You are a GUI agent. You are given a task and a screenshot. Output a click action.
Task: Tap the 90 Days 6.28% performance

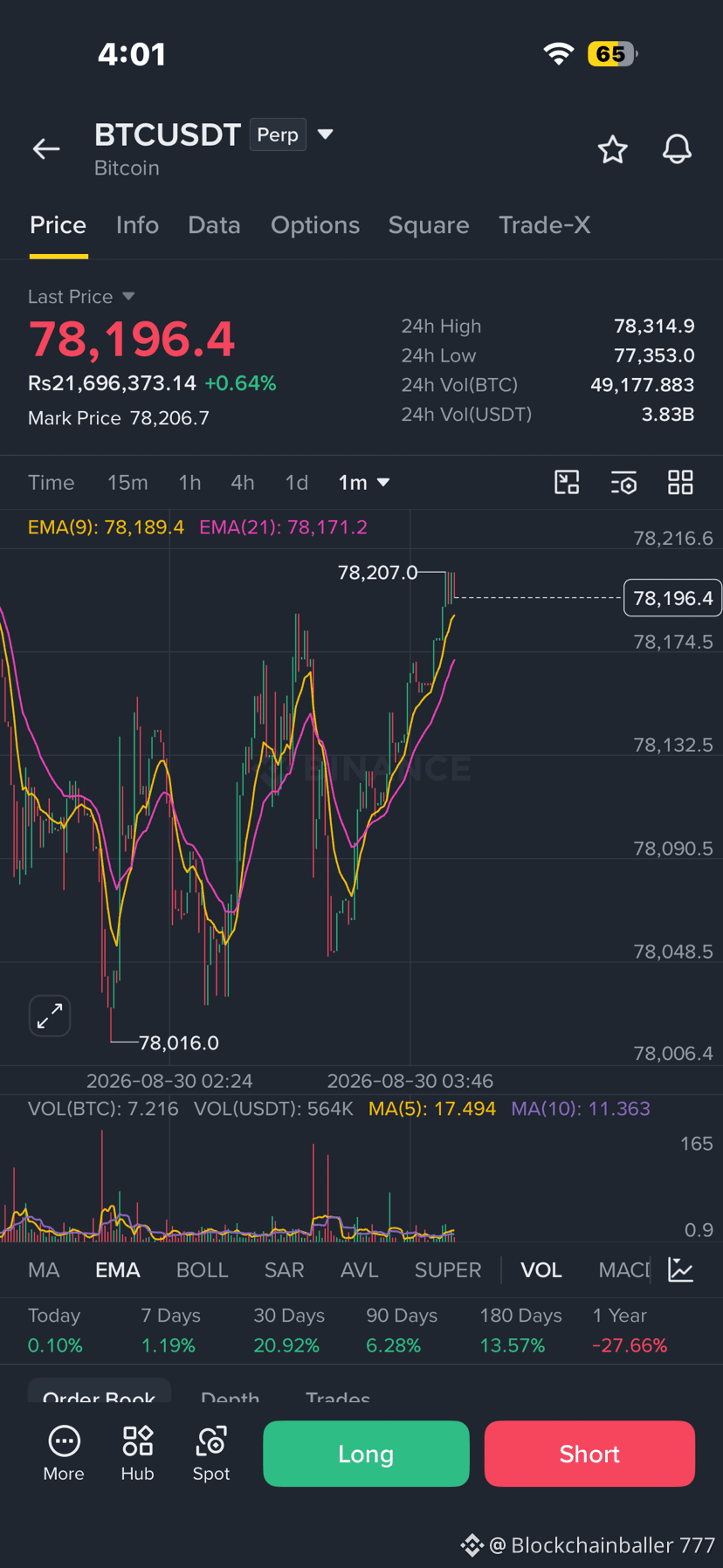tap(402, 1331)
